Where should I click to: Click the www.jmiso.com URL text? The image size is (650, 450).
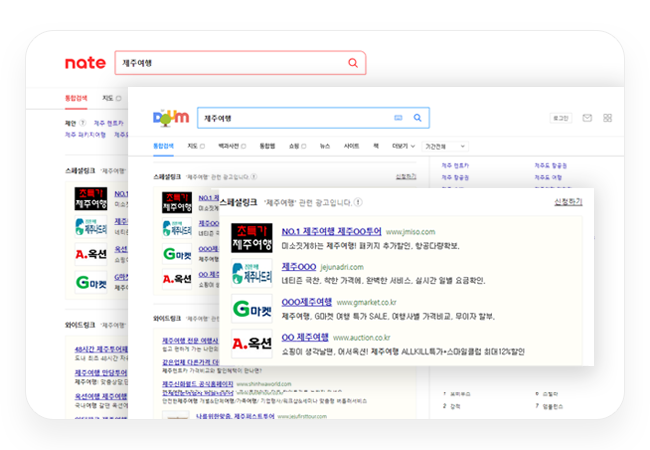click(410, 232)
